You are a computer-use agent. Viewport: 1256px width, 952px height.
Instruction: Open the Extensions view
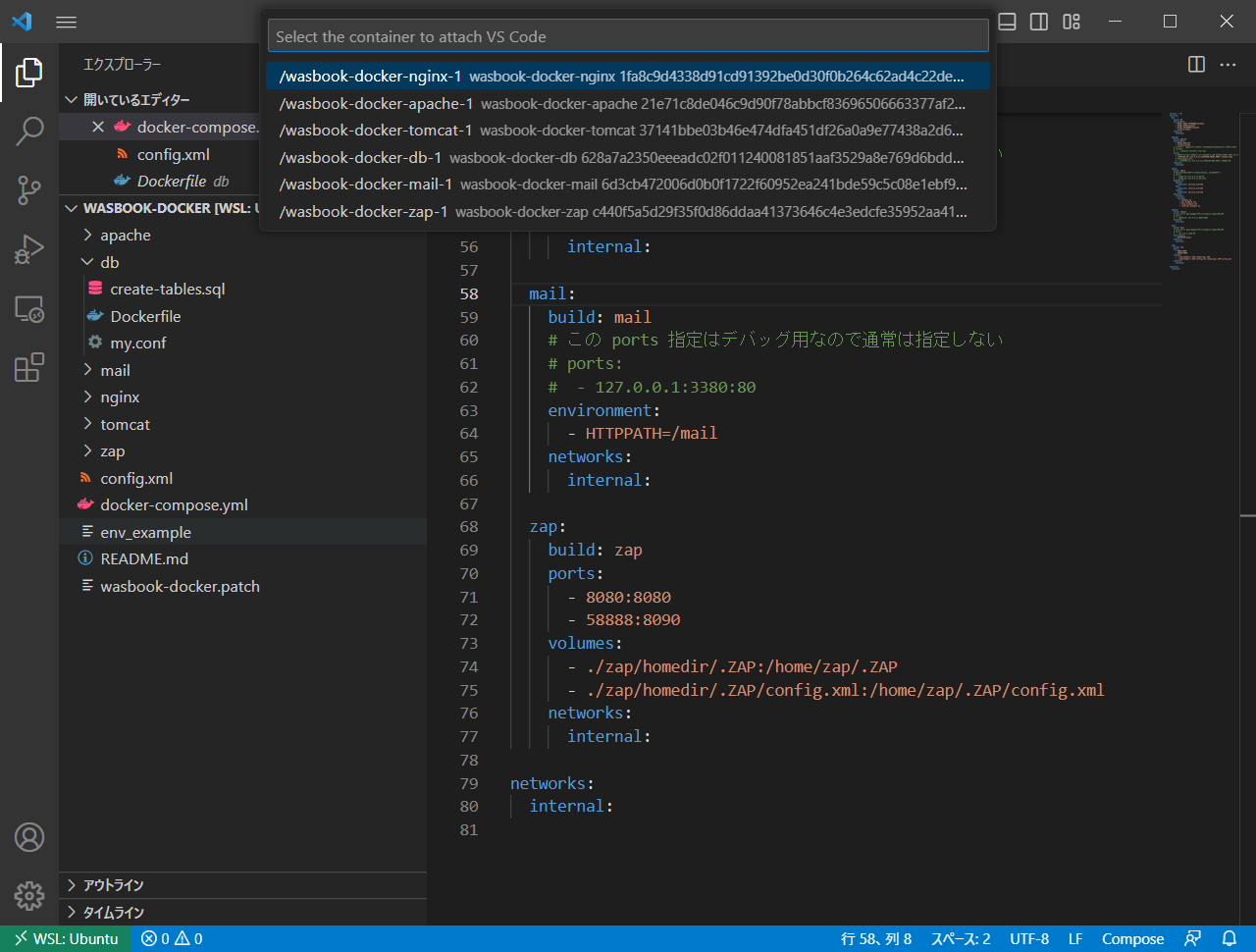[x=29, y=367]
